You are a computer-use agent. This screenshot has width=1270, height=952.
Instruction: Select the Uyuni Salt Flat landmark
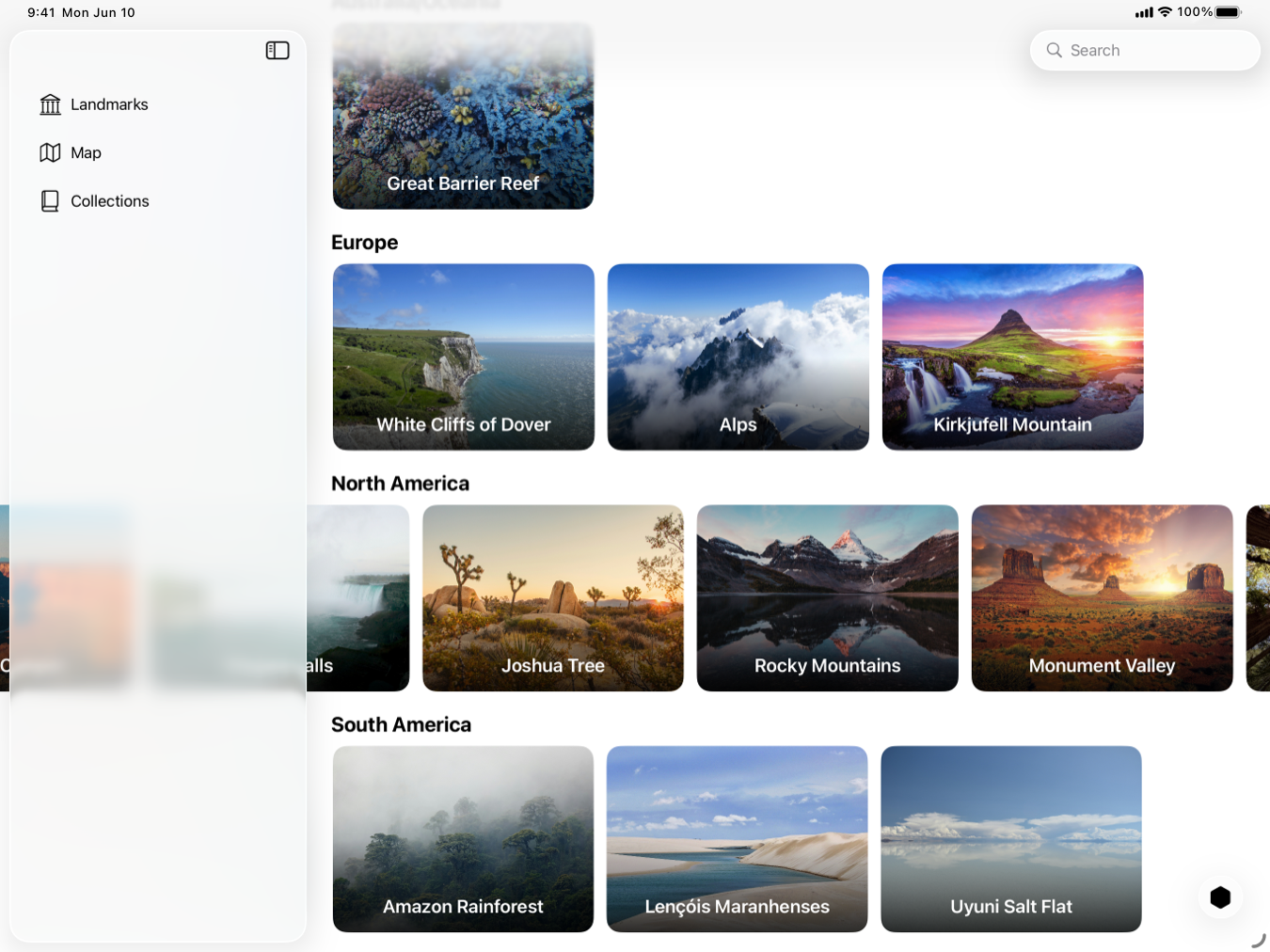point(1010,838)
